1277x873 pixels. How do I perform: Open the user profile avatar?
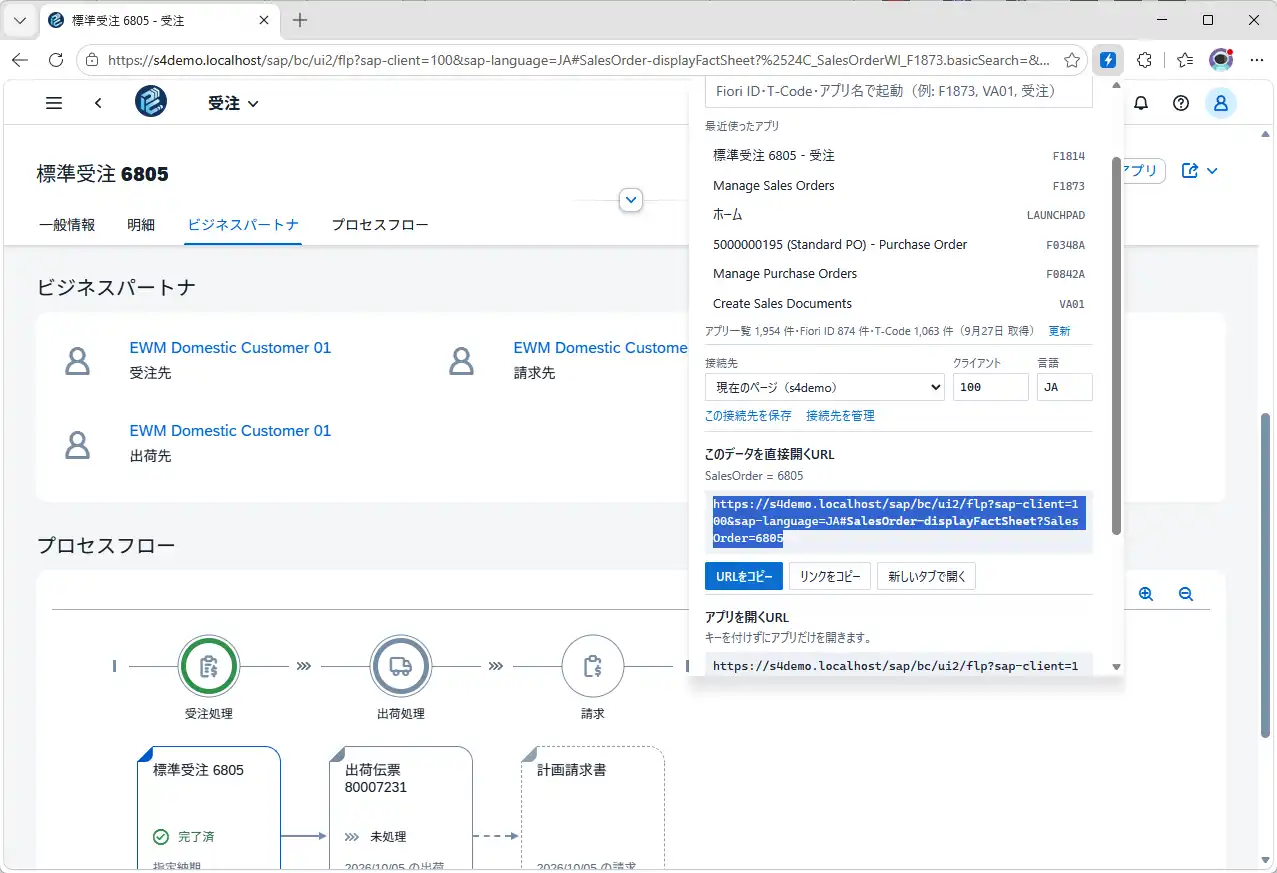[x=1221, y=103]
